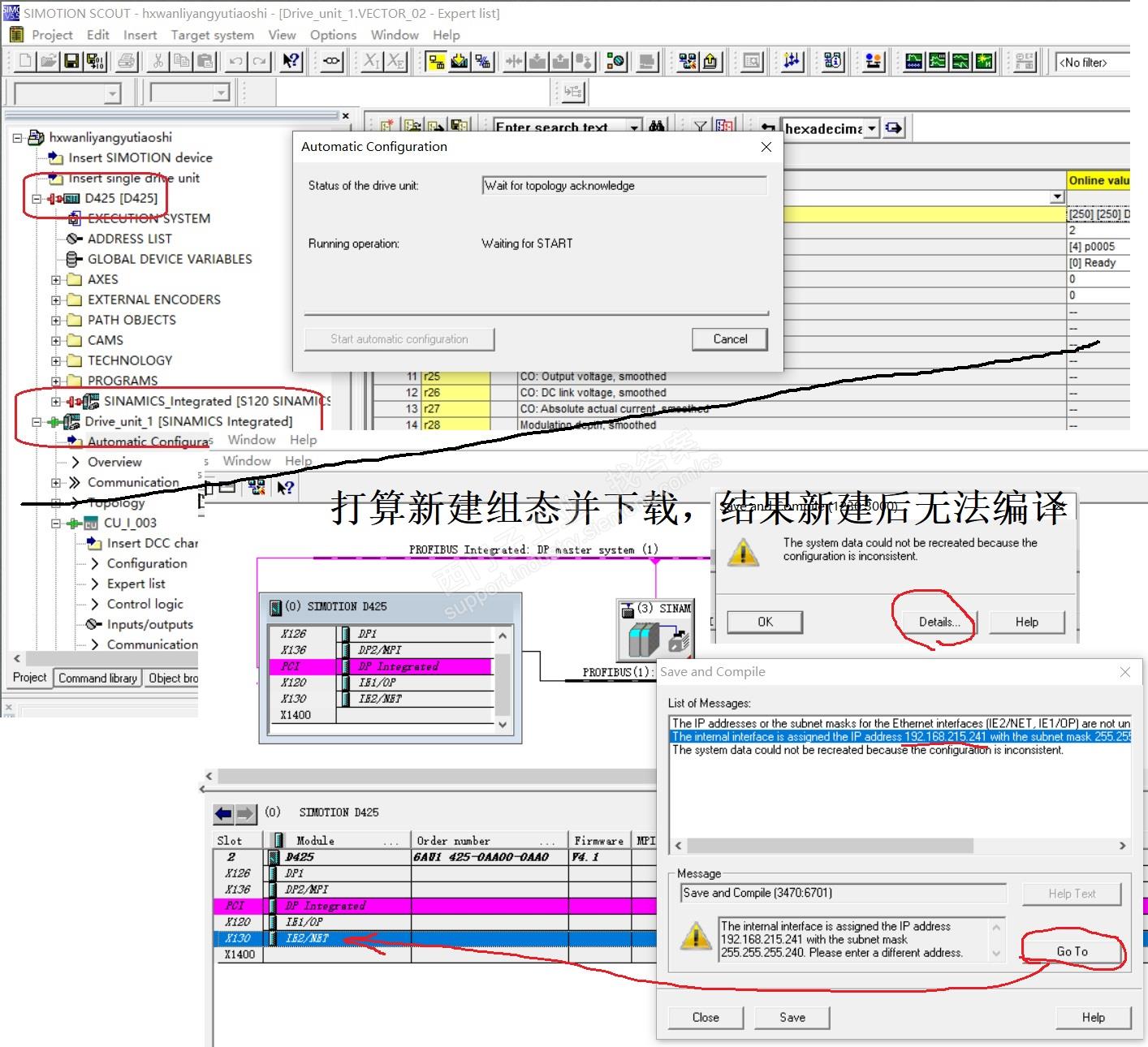Select Expert list under CU_I_003
The image size is (1148, 1047).
[136, 584]
